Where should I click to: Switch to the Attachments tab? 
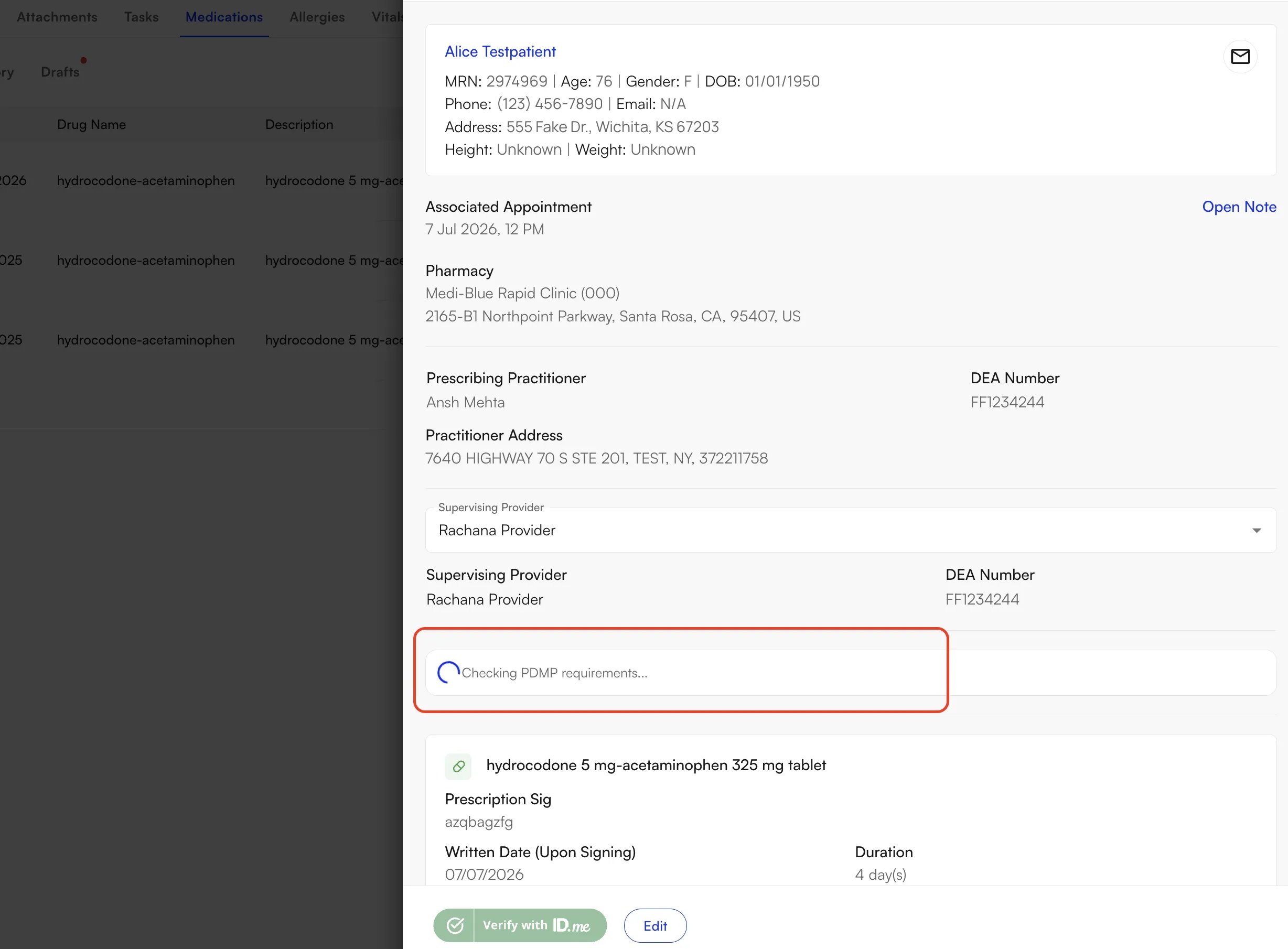point(57,17)
